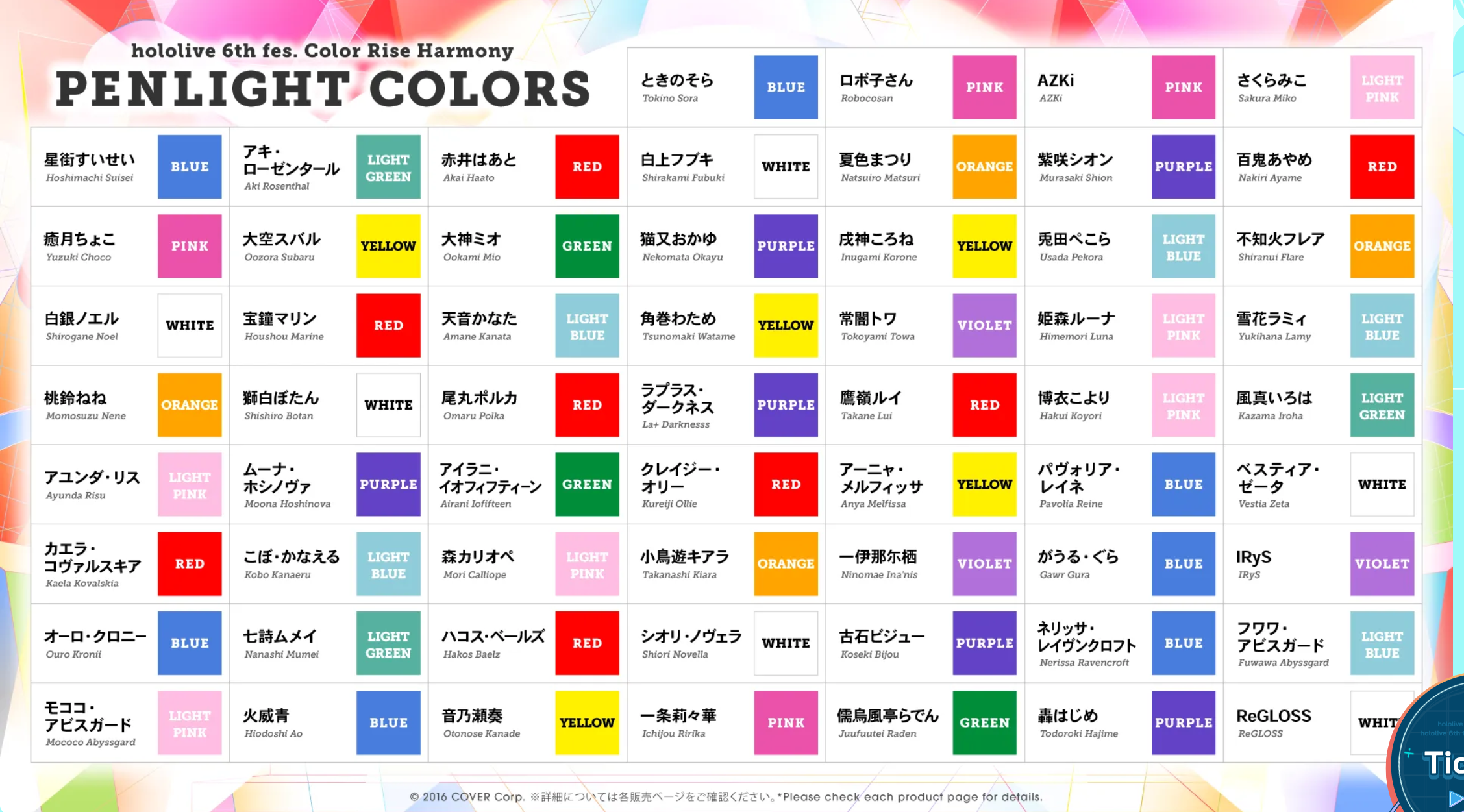
Task: Select Robocosan's PINK swatch
Action: [x=984, y=87]
